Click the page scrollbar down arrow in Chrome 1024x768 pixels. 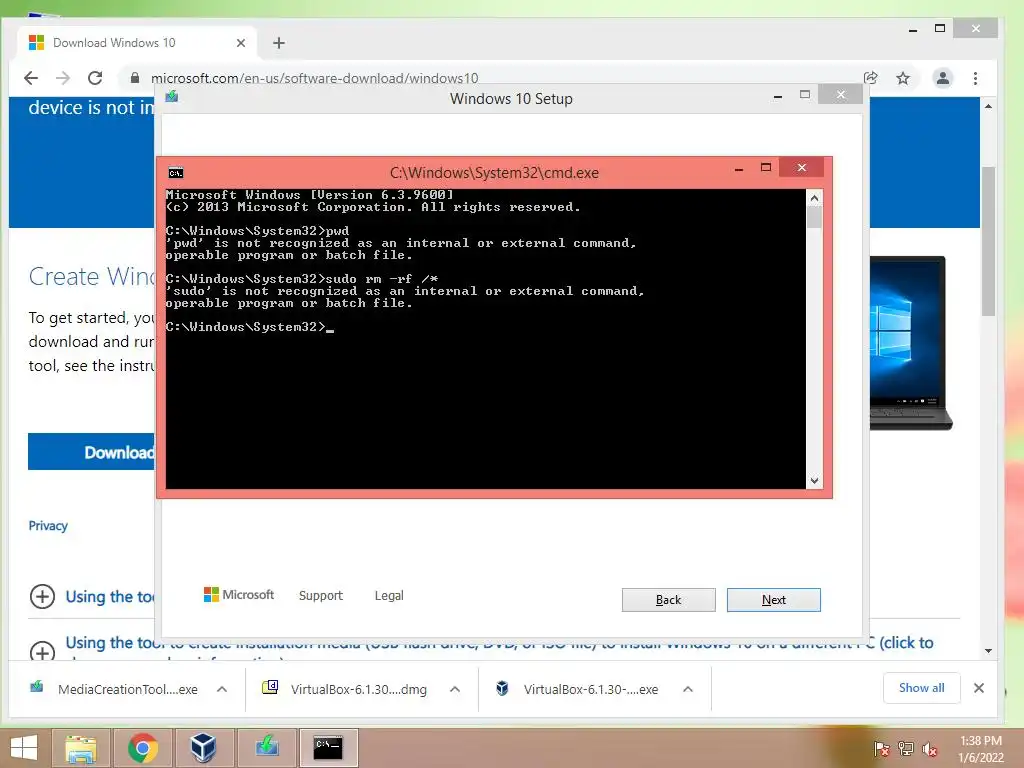pyautogui.click(x=988, y=650)
